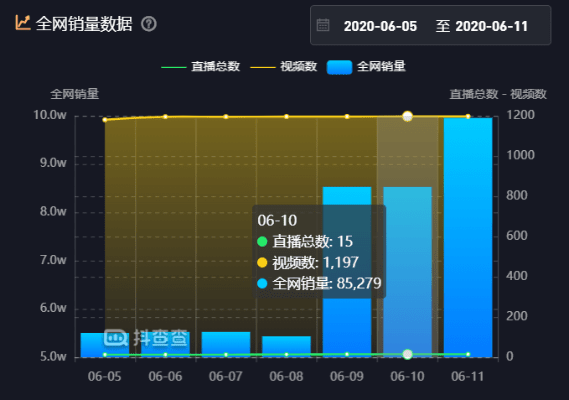Click yellow 视频数 point on 06-10
The width and height of the screenshot is (569, 400).
pos(408,117)
